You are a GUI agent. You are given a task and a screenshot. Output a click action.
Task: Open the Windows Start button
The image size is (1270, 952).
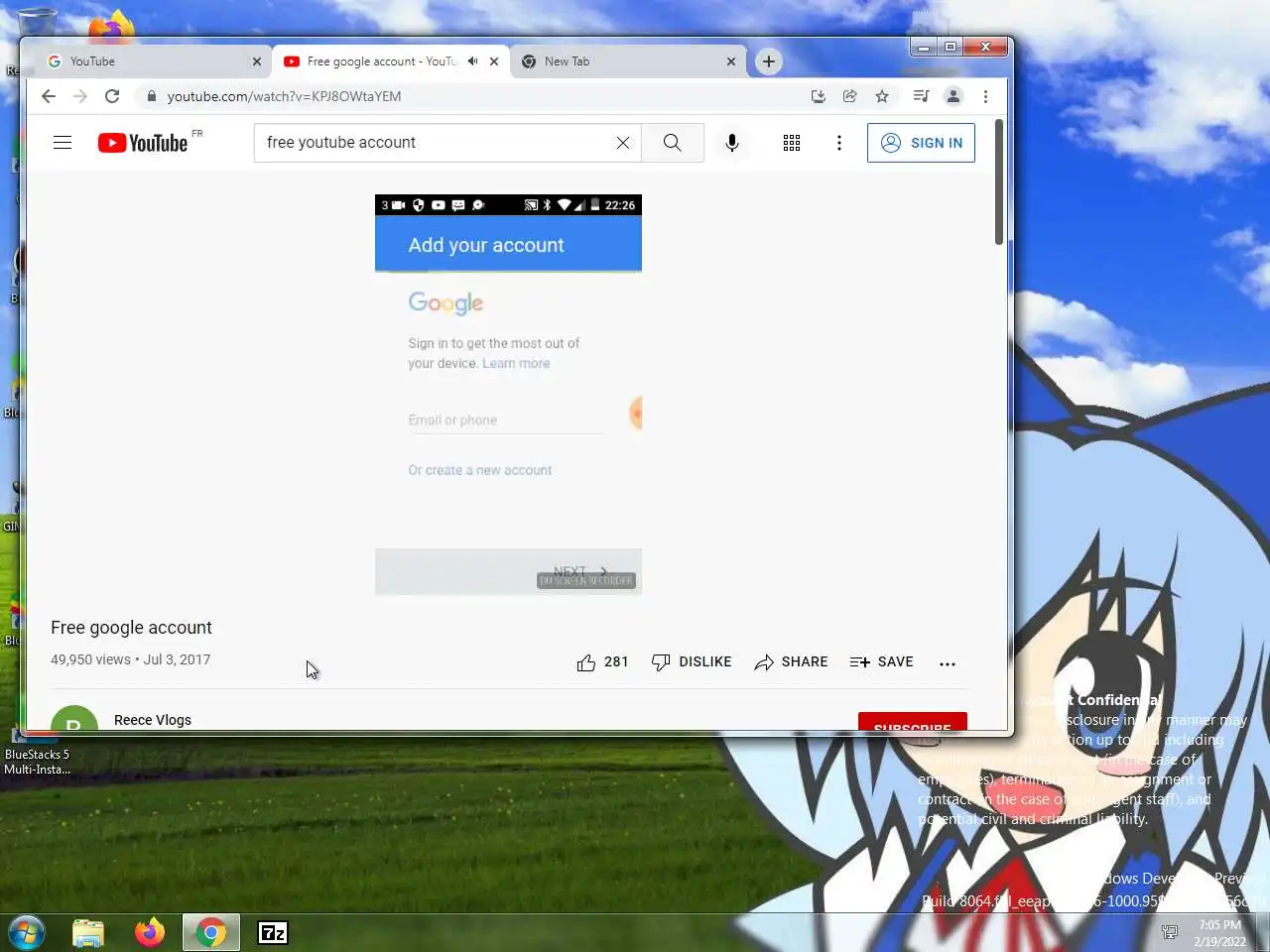coord(27,932)
